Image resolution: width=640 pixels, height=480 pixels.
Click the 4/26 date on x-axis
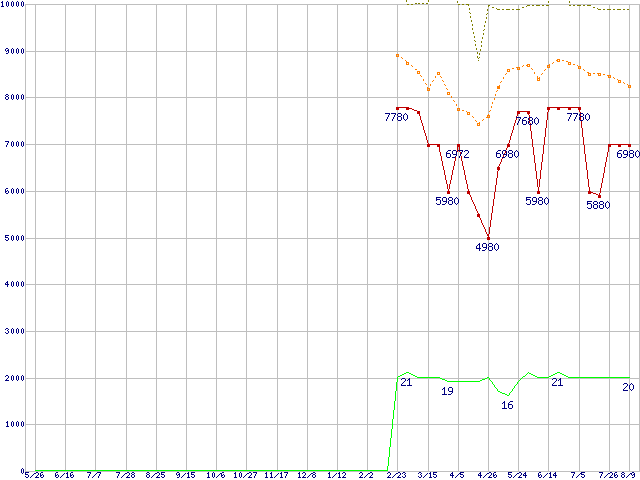(487, 475)
